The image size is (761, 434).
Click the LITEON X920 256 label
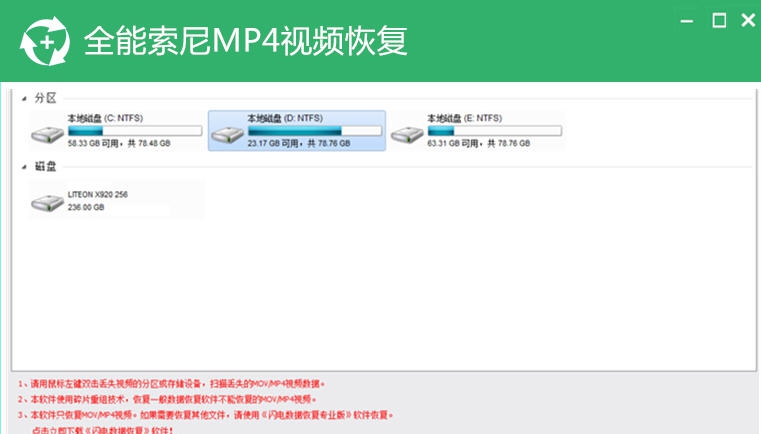point(98,194)
